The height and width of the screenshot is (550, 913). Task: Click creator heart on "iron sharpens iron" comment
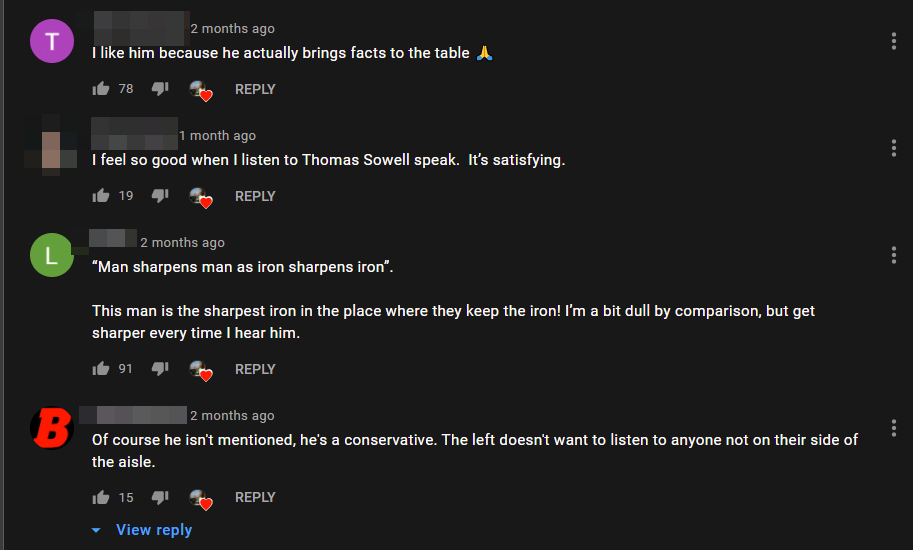click(201, 370)
